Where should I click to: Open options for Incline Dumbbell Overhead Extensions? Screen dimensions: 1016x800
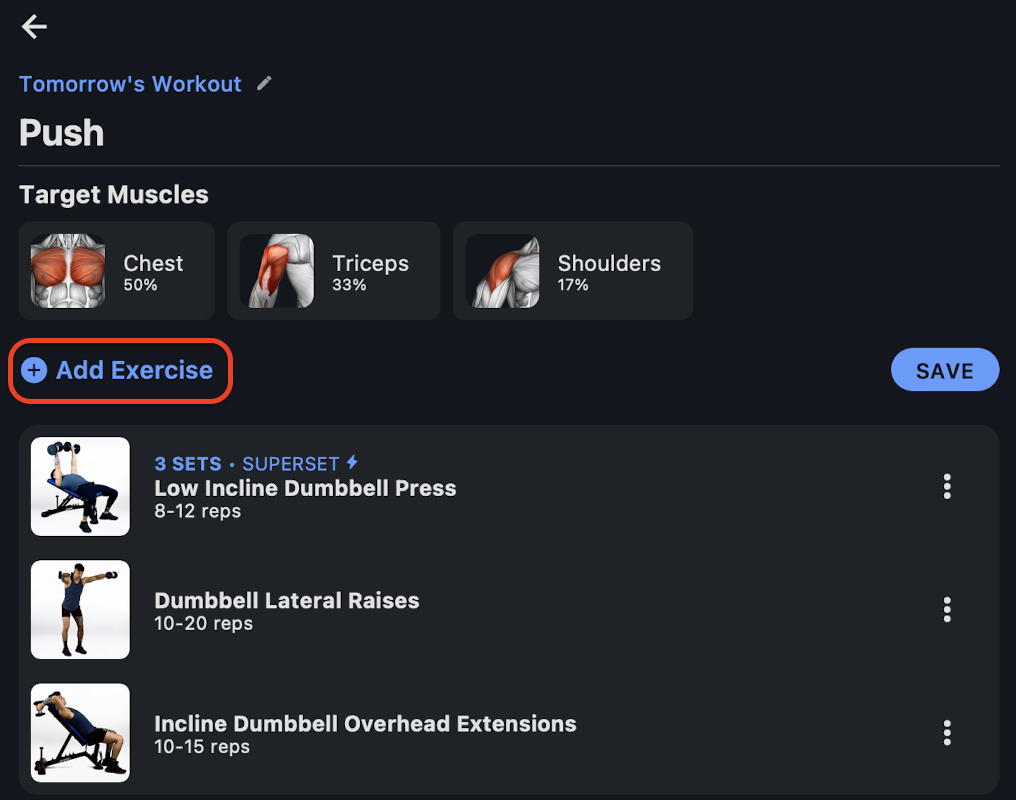(947, 733)
